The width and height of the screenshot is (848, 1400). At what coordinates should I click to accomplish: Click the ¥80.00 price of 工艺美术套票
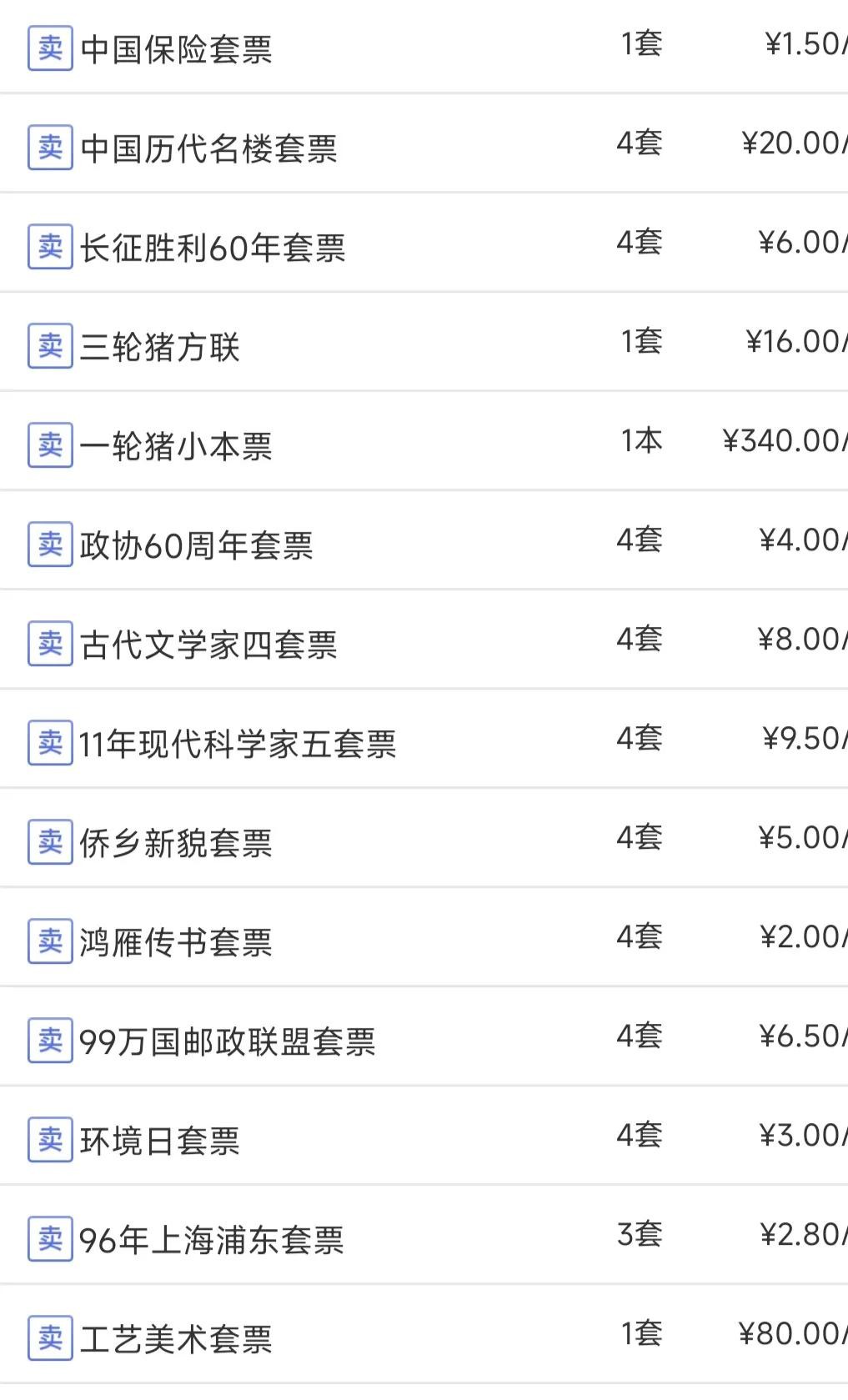pos(790,1334)
